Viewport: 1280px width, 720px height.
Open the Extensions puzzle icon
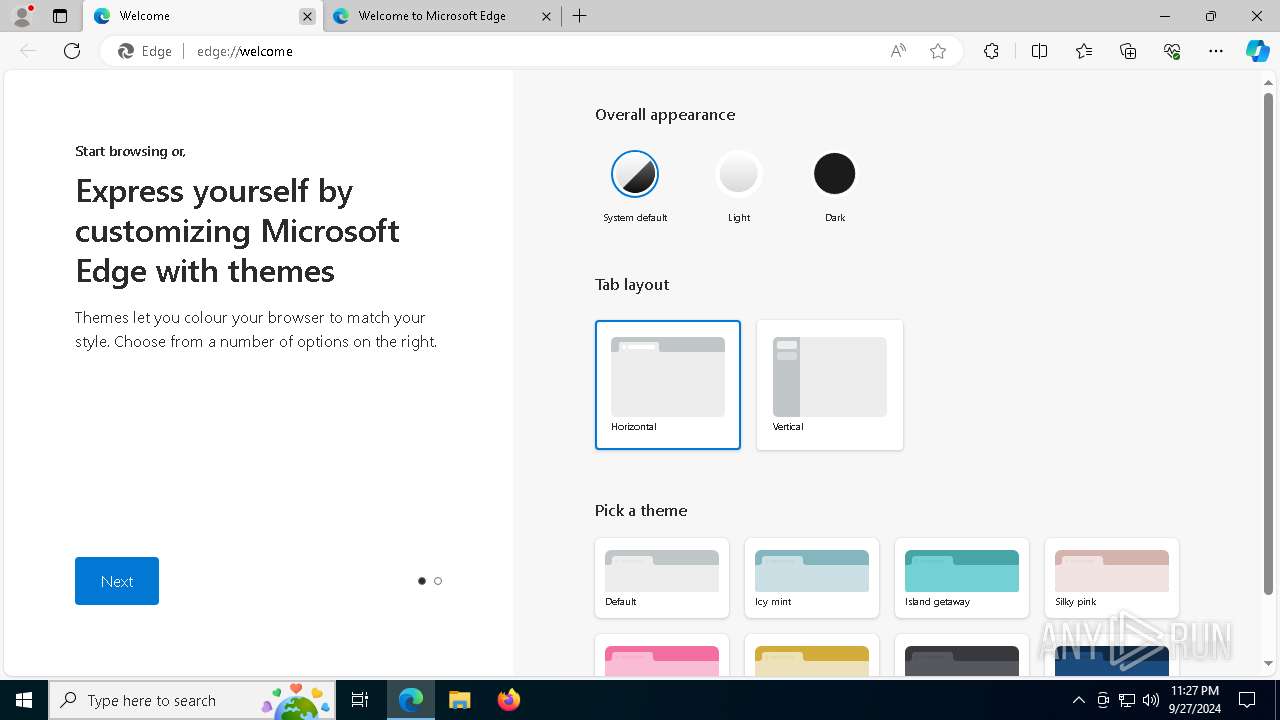(991, 51)
